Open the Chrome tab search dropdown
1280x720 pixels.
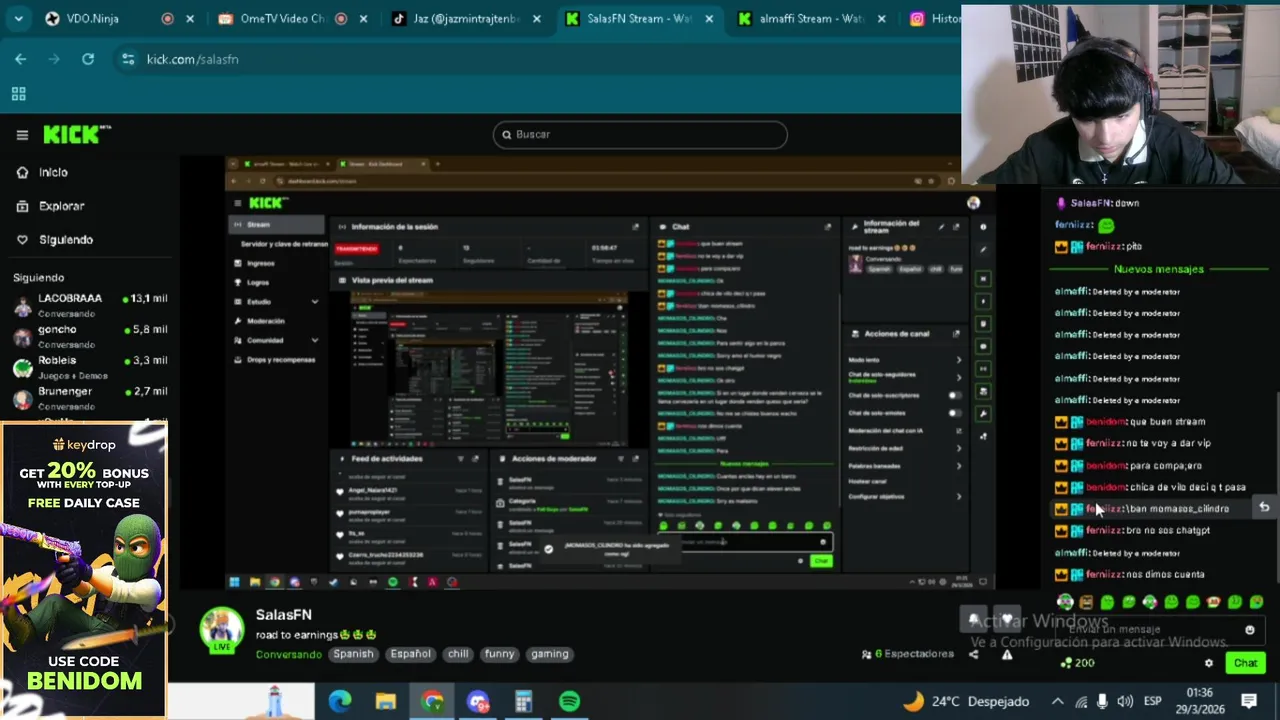coord(19,18)
